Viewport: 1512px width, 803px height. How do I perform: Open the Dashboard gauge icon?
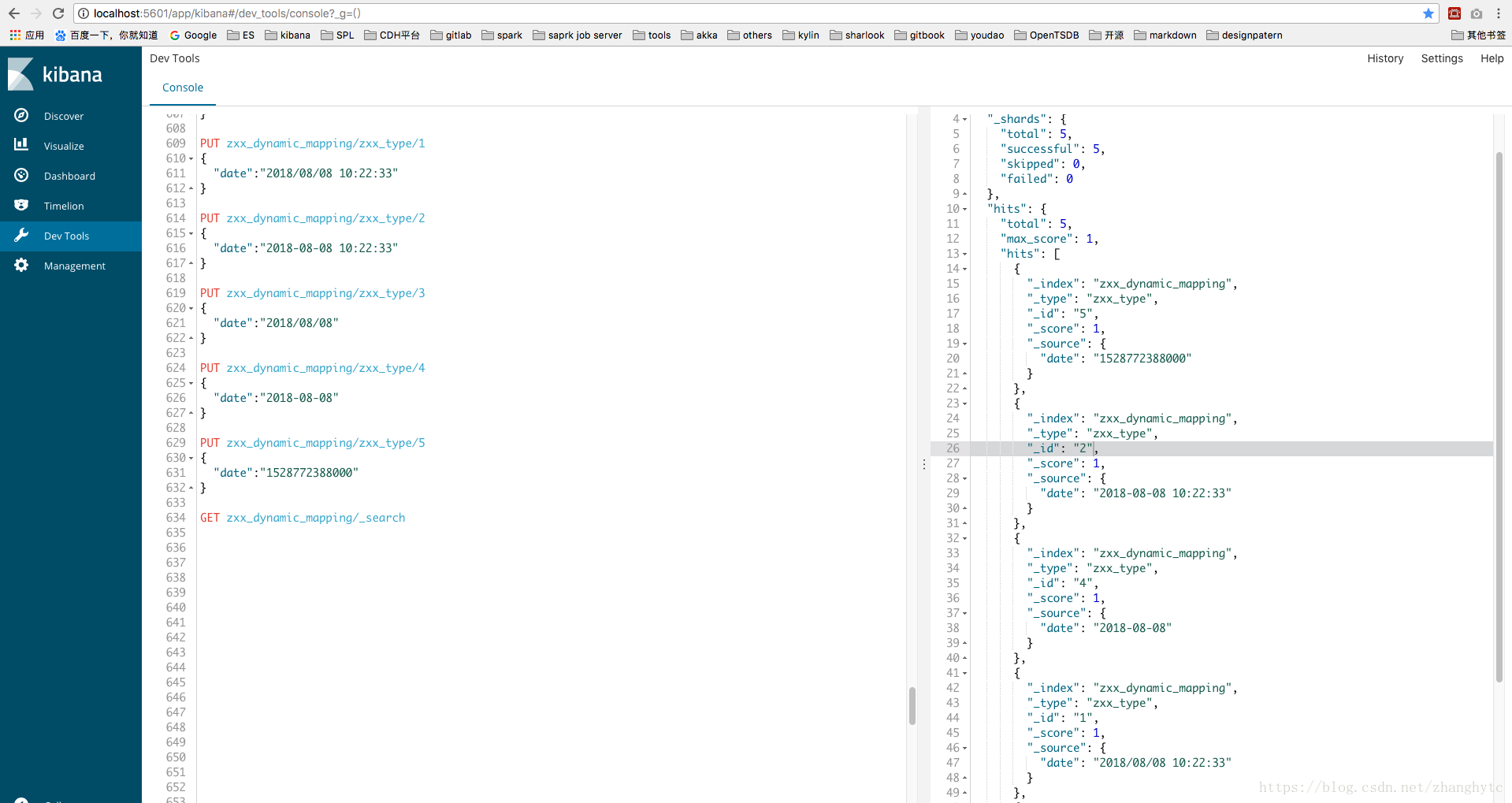point(21,175)
